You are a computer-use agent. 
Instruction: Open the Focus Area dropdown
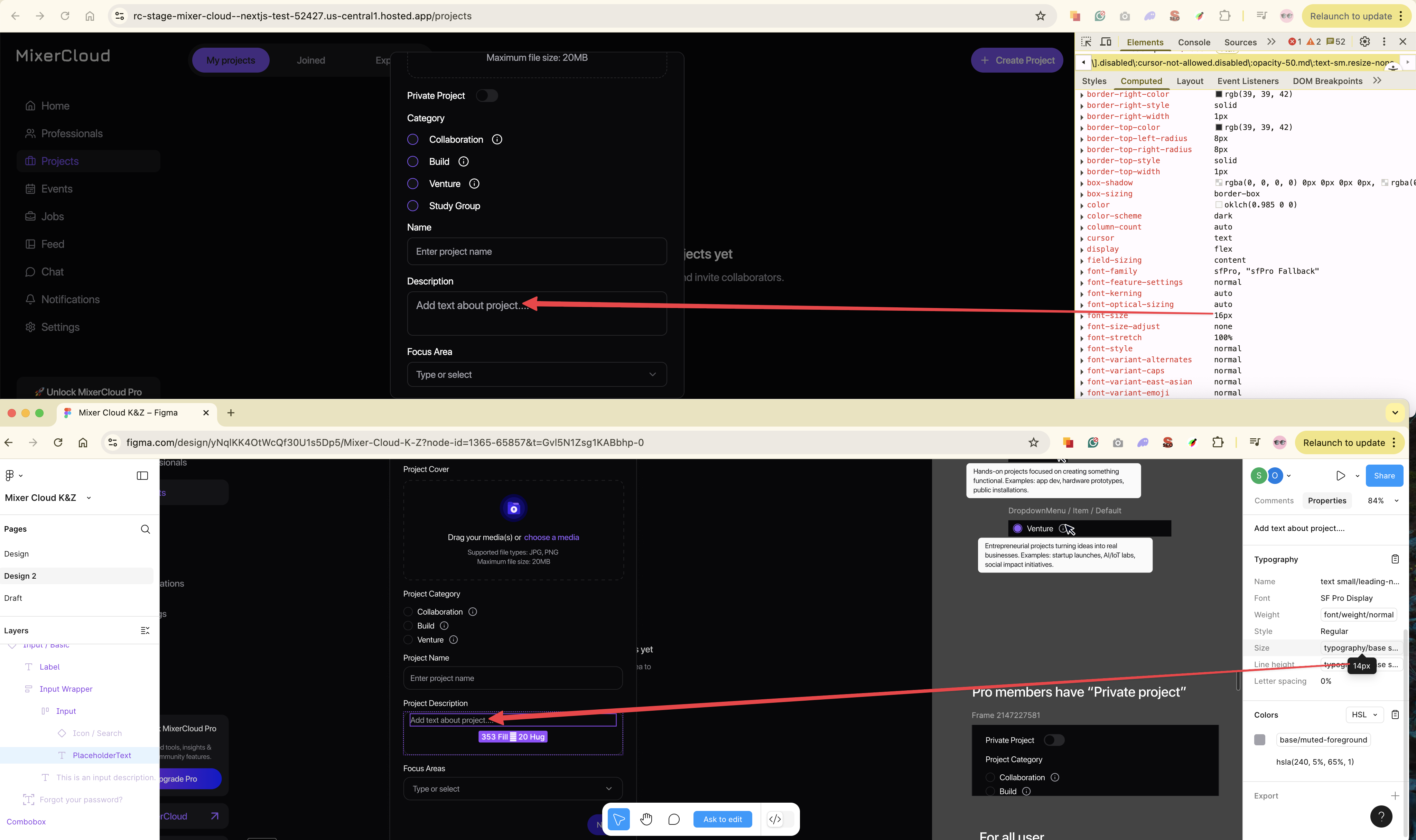coord(536,374)
